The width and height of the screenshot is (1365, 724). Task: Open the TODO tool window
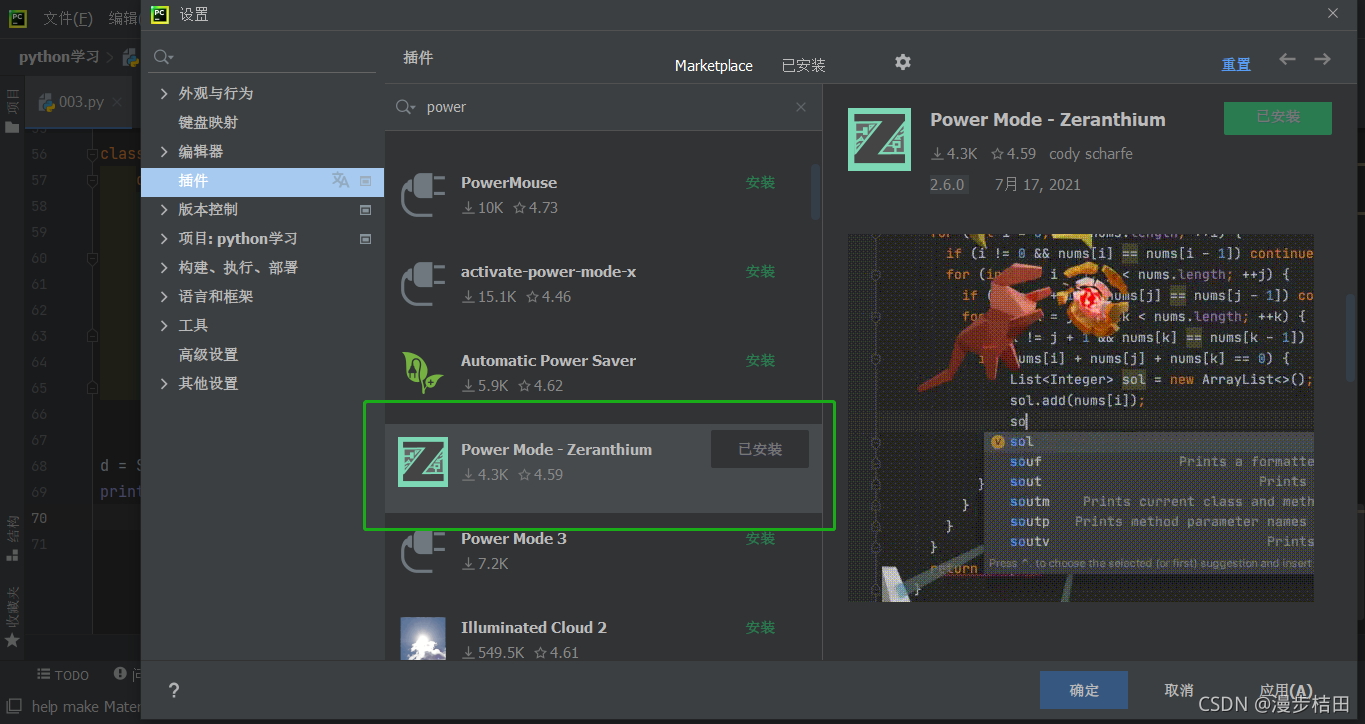(62, 674)
